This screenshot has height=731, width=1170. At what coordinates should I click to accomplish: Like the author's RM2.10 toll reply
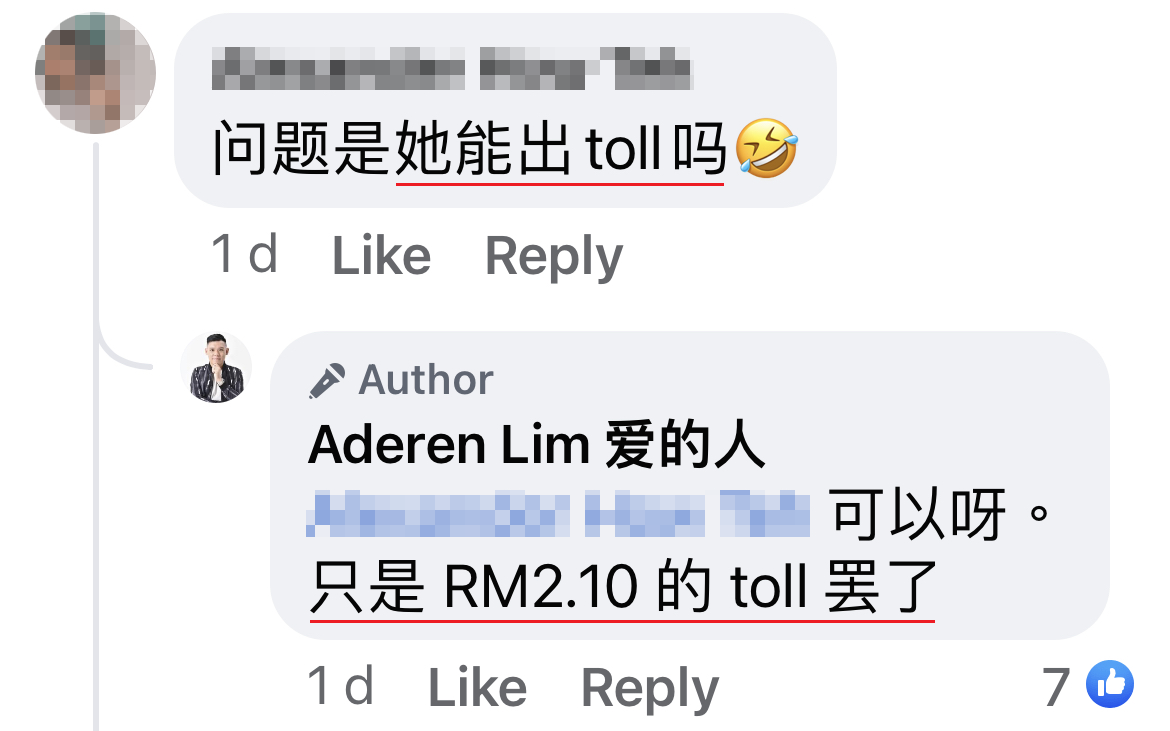(478, 687)
